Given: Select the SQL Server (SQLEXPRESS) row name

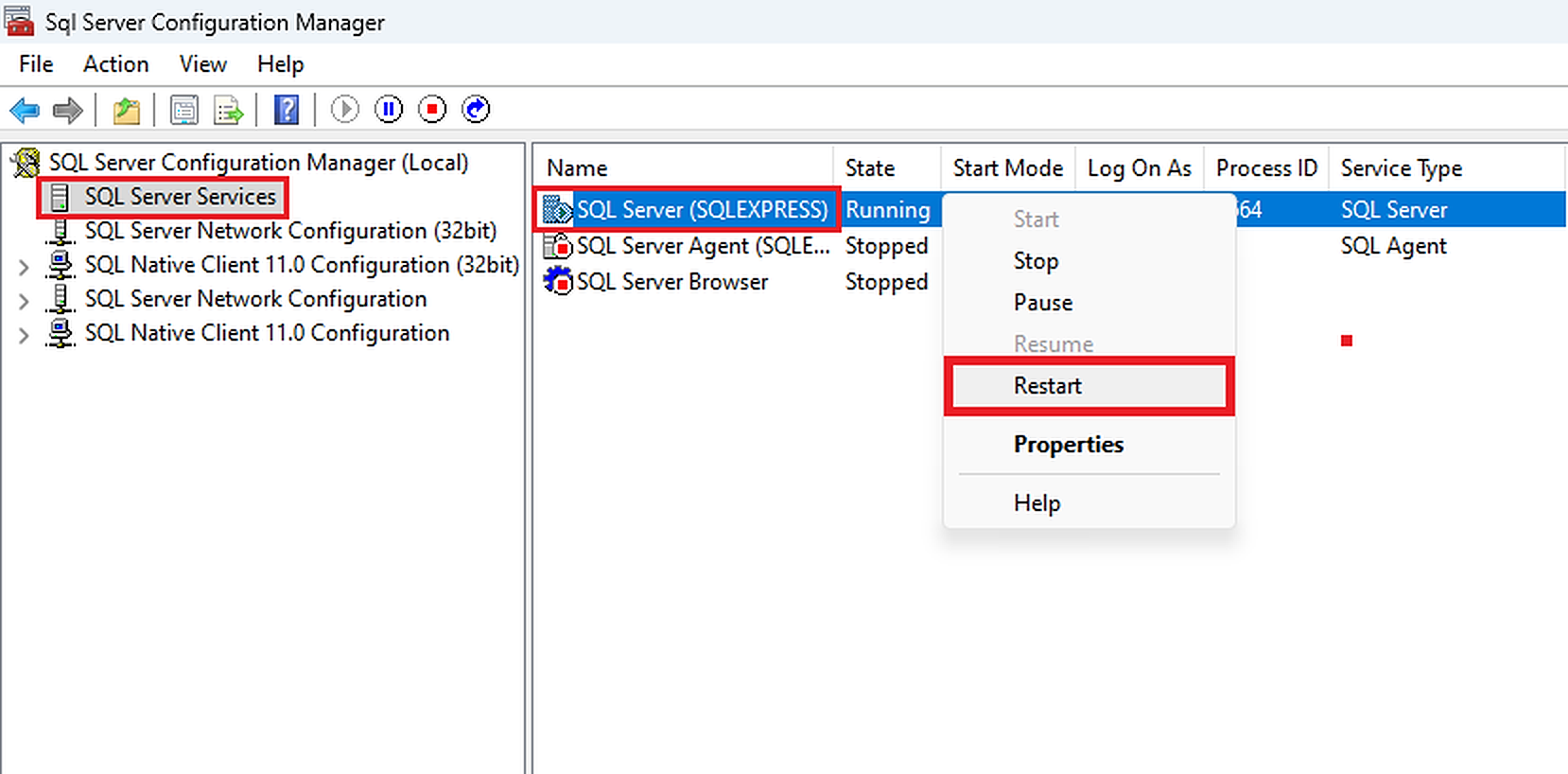Looking at the screenshot, I should [702, 209].
